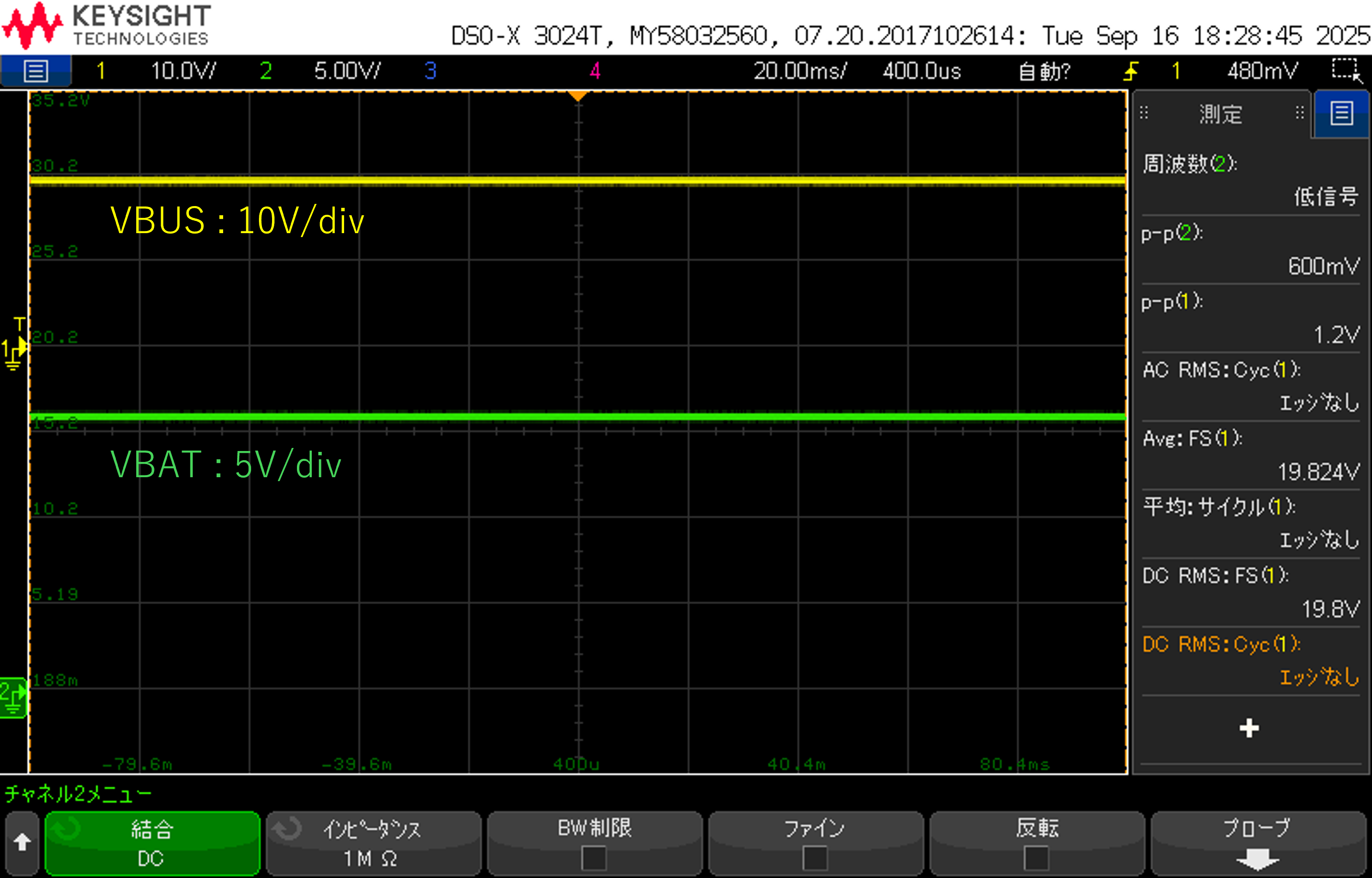The height and width of the screenshot is (878, 1372).
Task: Select channel 2 green ground marker
Action: coord(13,698)
